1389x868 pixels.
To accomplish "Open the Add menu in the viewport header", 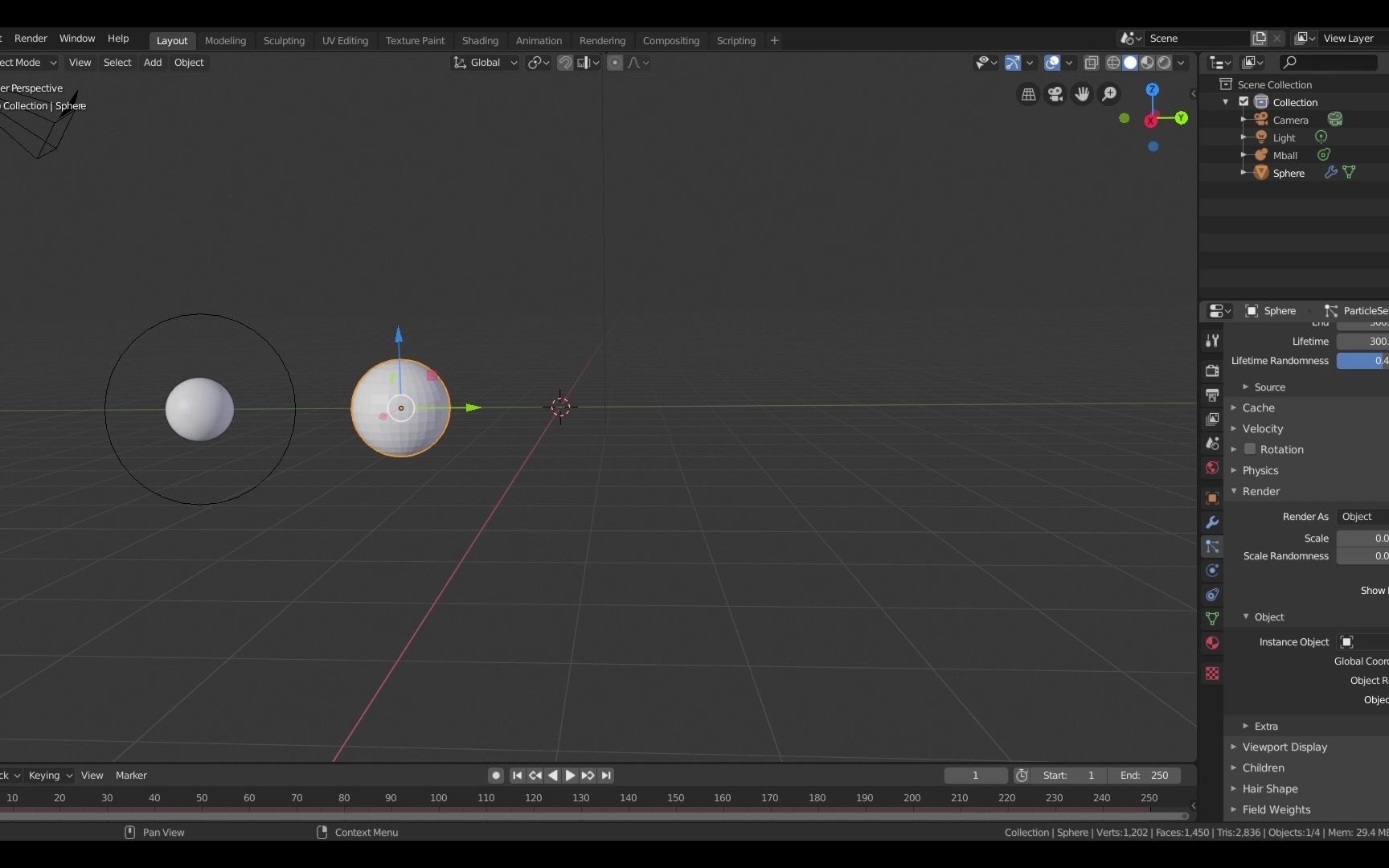I will pyautogui.click(x=152, y=63).
